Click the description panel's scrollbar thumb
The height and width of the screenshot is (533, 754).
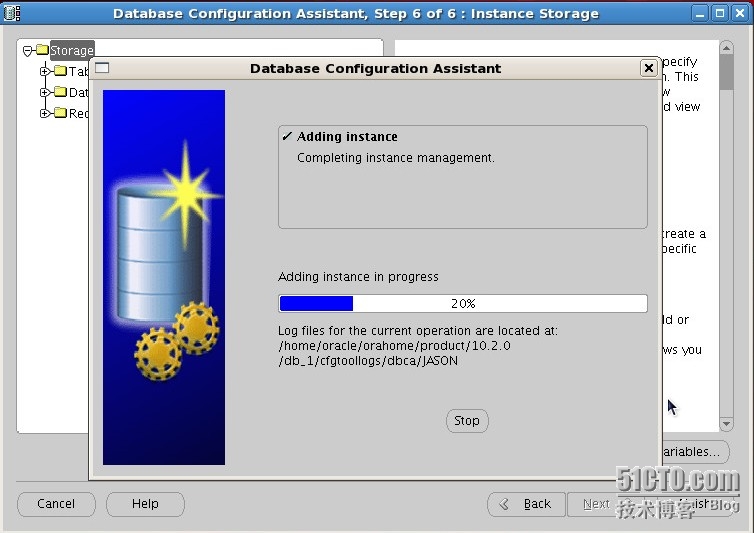(x=726, y=72)
